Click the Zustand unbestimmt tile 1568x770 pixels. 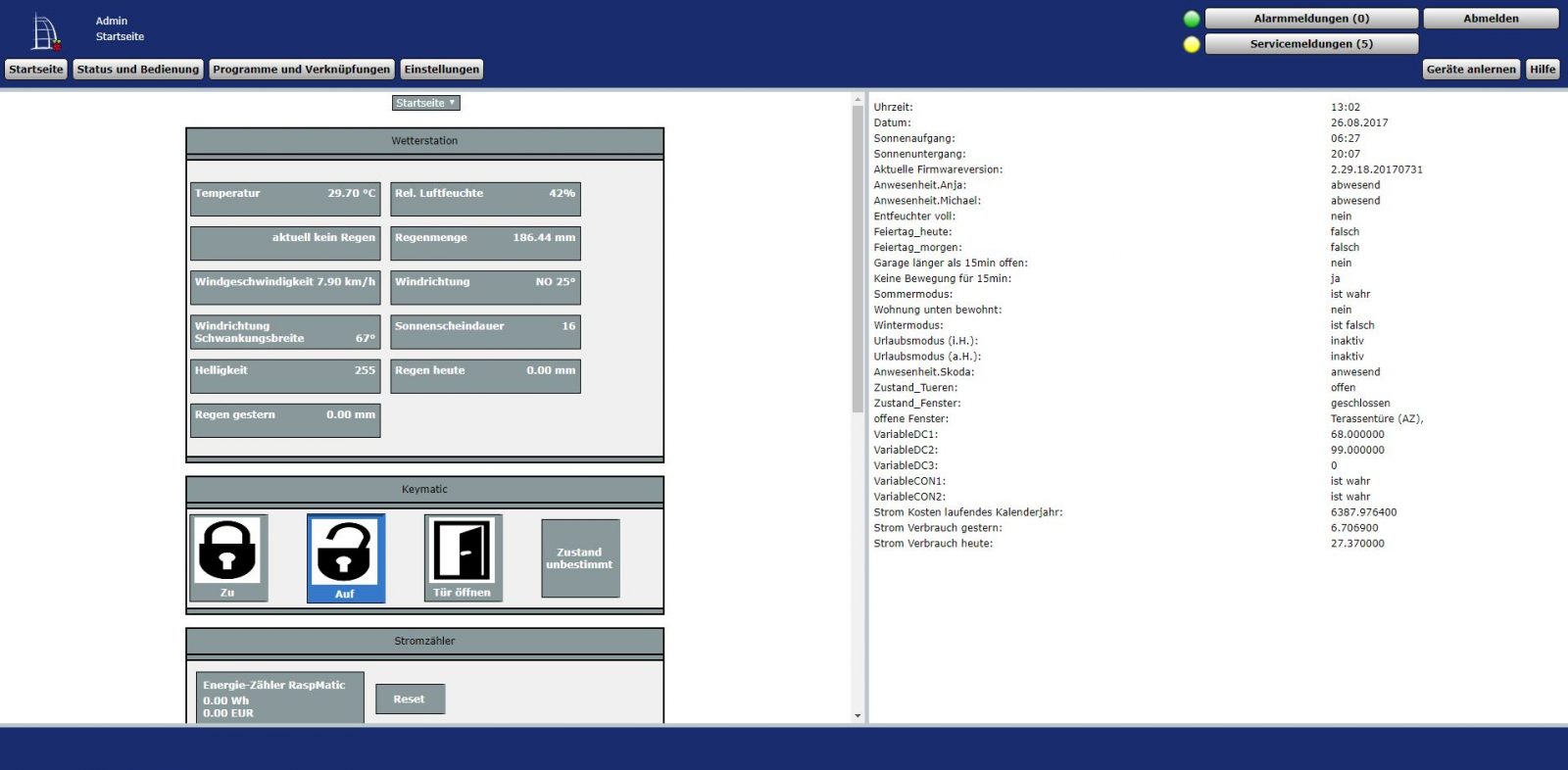580,558
